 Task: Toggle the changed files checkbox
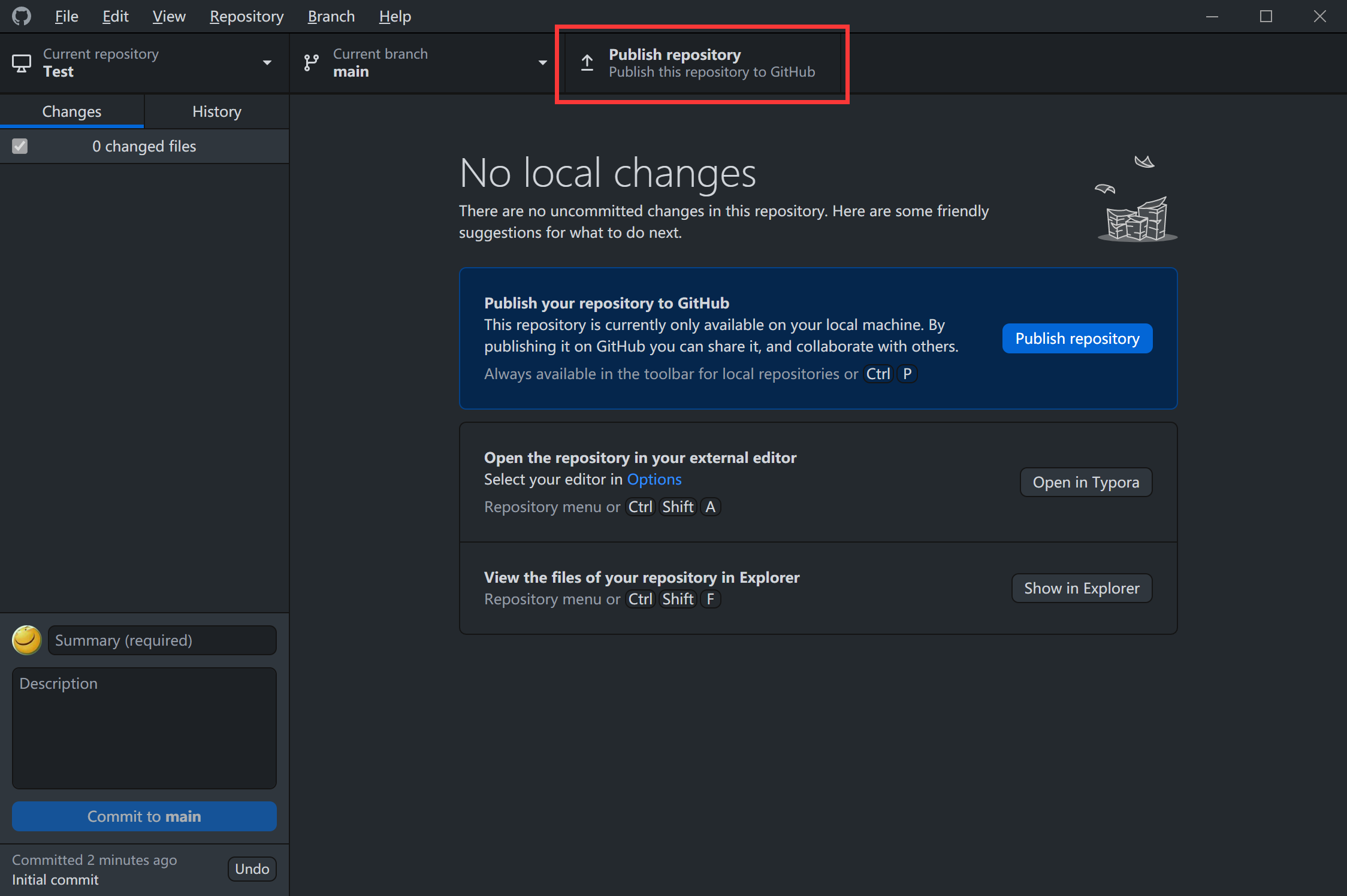(x=20, y=146)
